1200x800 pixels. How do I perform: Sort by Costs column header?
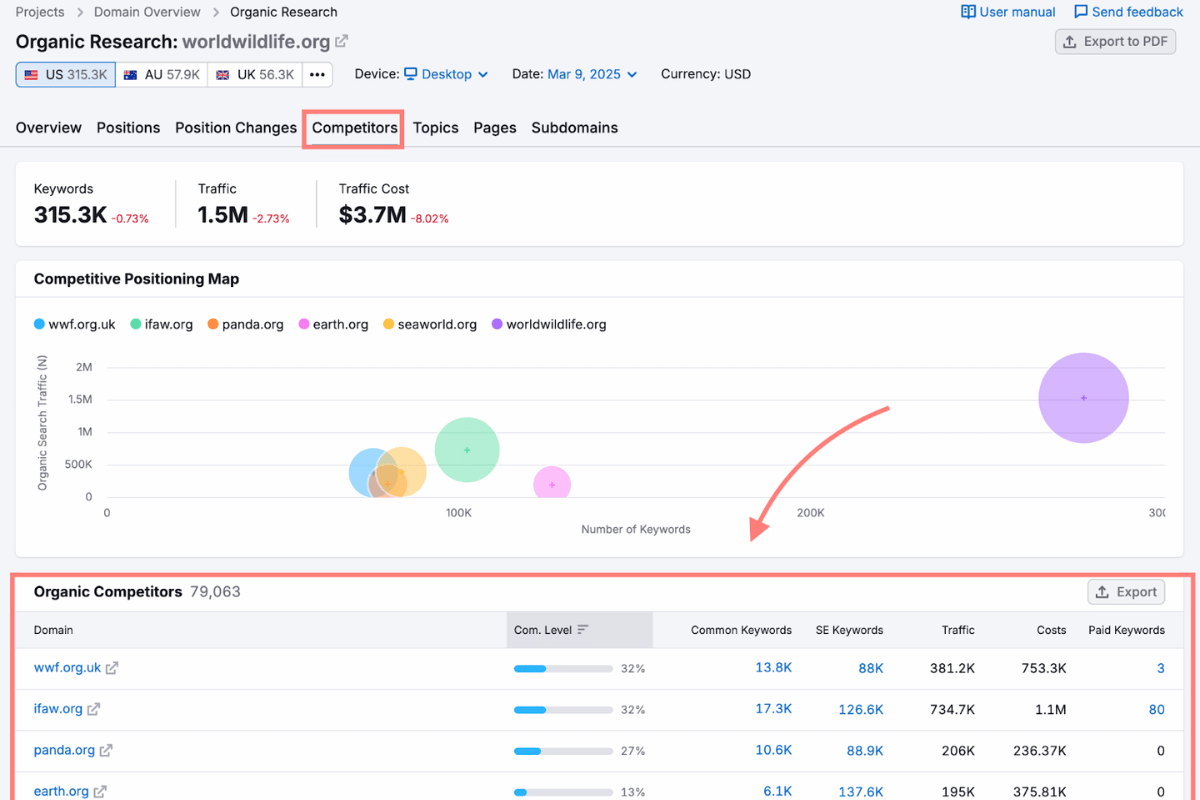(x=1051, y=630)
